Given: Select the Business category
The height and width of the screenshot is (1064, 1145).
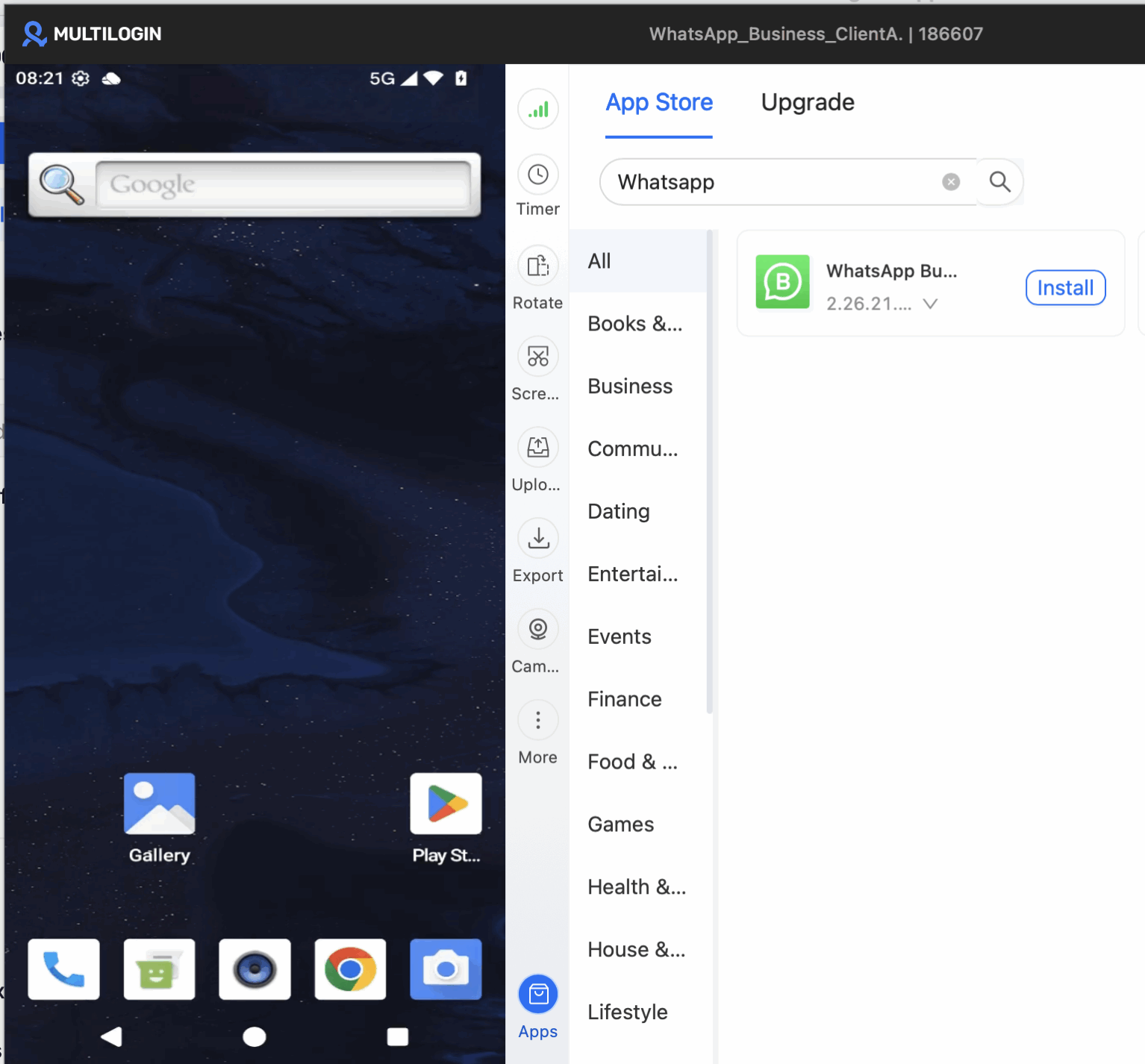Looking at the screenshot, I should (x=637, y=387).
